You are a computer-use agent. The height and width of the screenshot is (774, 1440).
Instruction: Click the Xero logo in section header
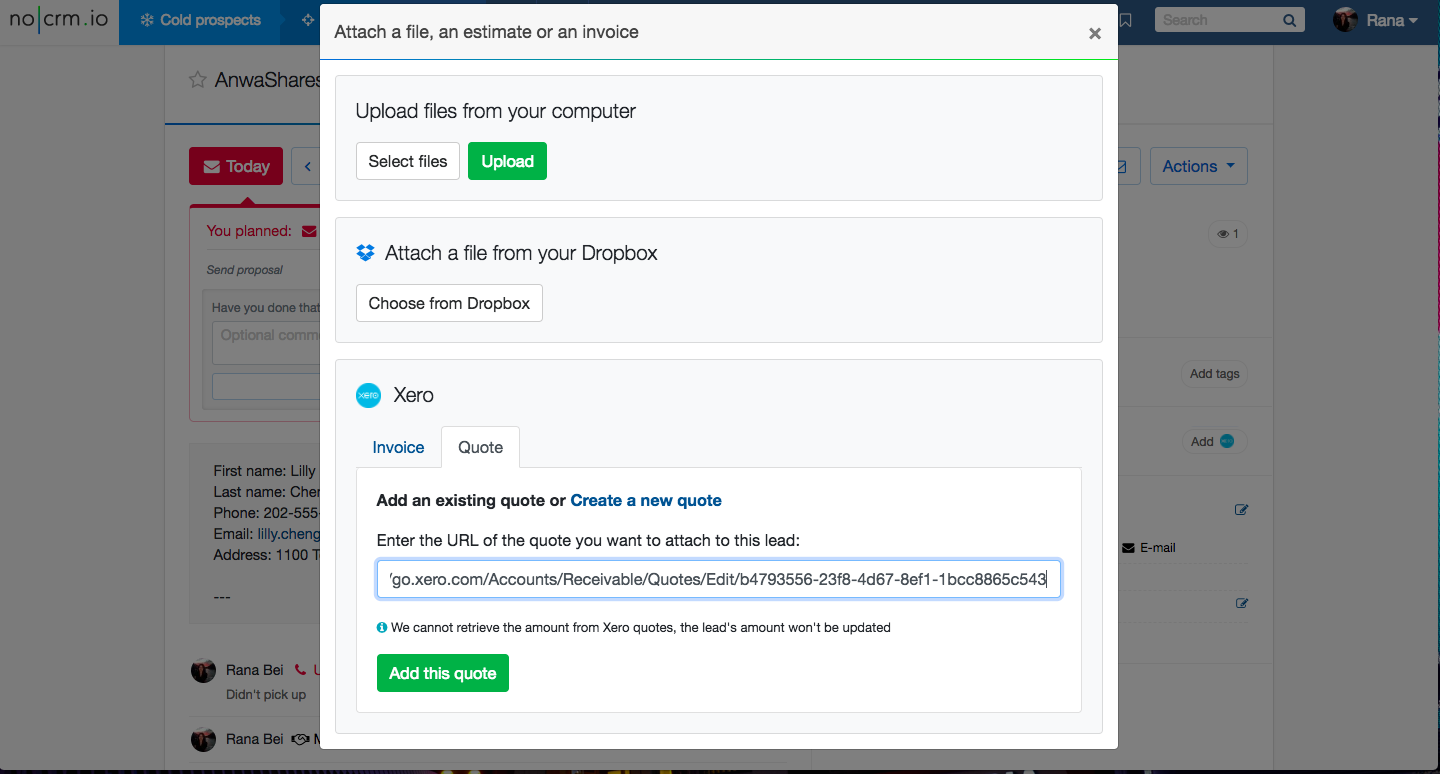click(368, 395)
